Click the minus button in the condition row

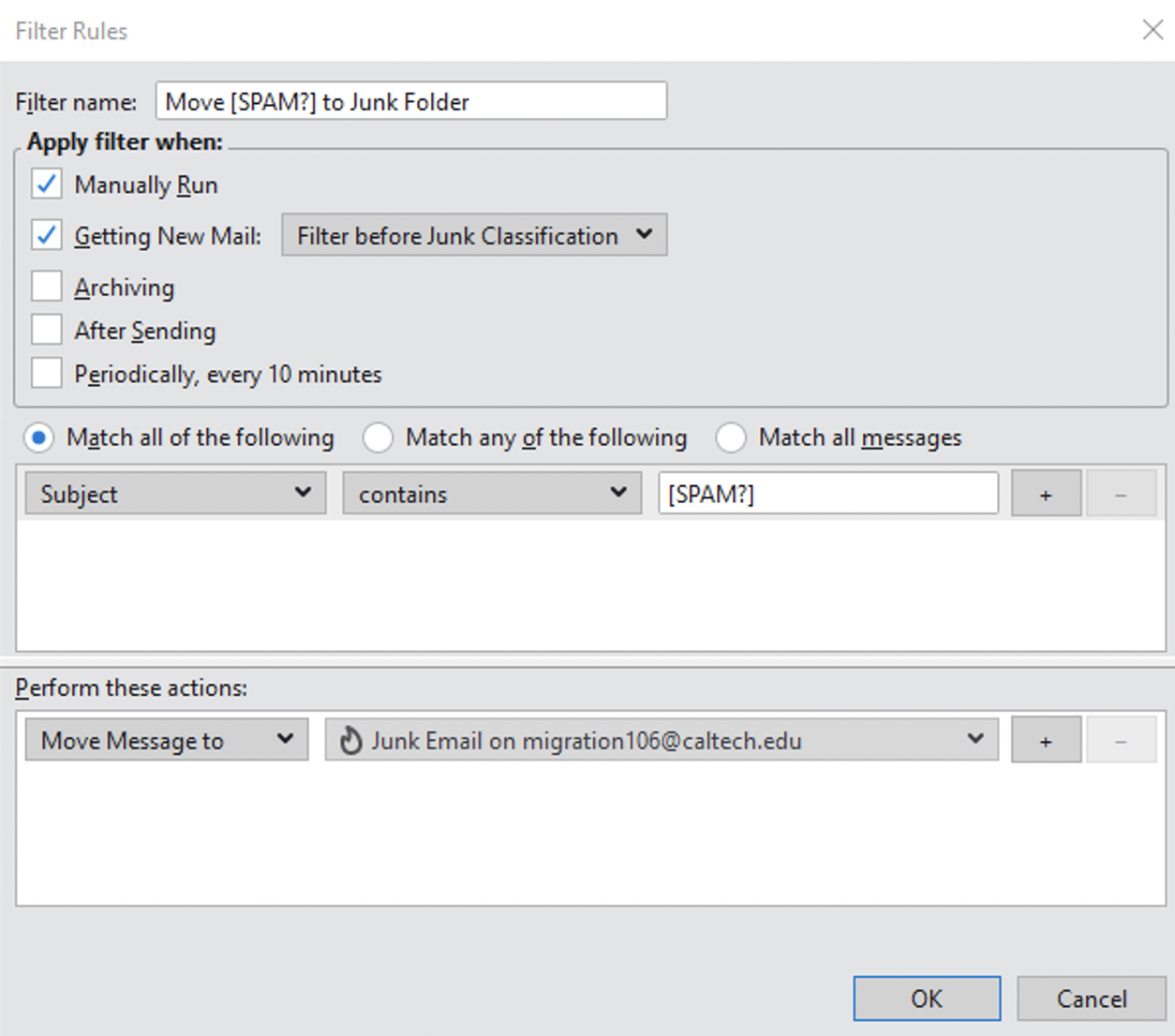pyautogui.click(x=1121, y=495)
